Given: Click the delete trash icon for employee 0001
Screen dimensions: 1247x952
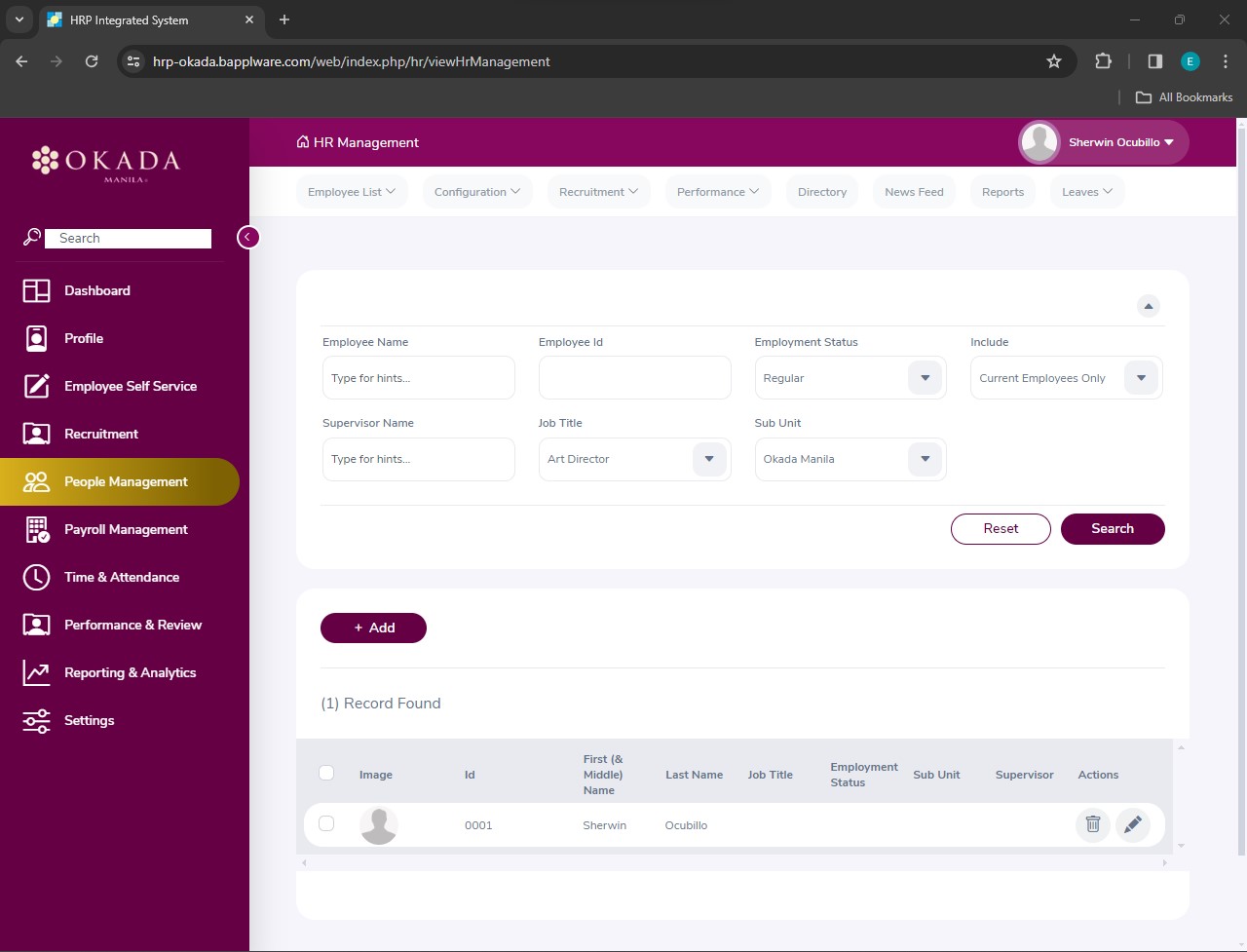Looking at the screenshot, I should [1093, 824].
